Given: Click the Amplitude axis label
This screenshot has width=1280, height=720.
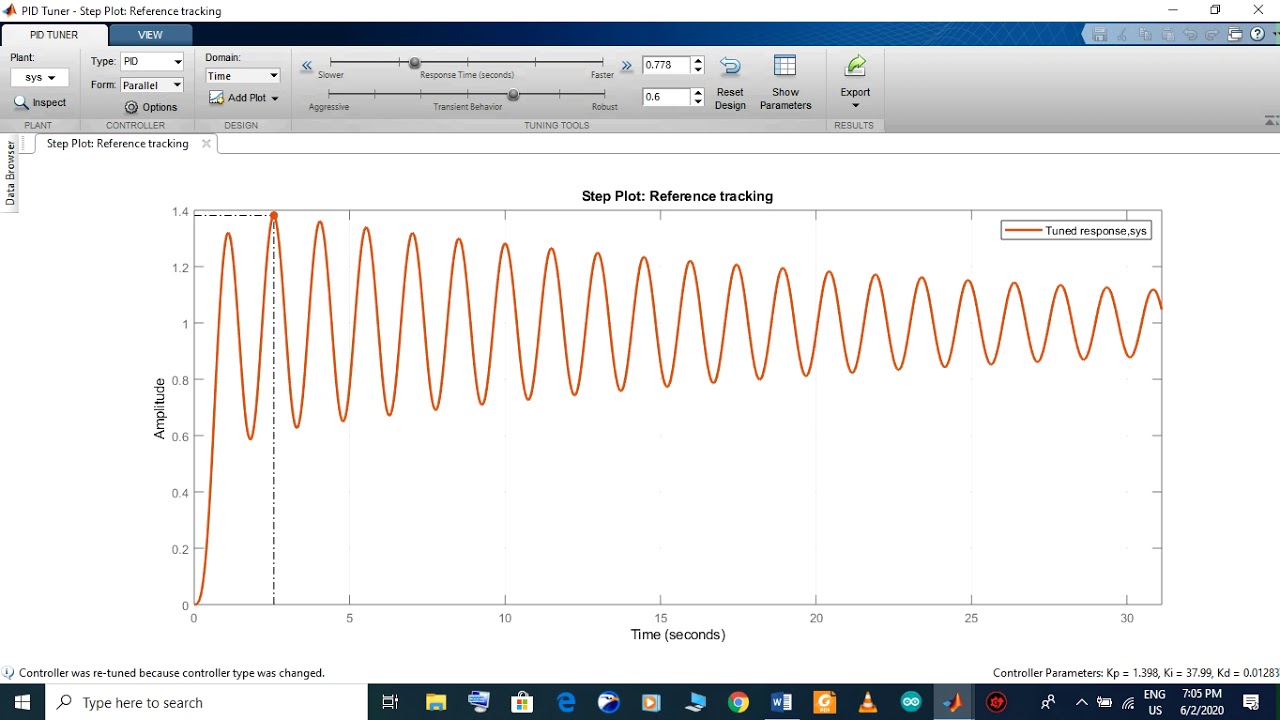Looking at the screenshot, I should click(159, 408).
